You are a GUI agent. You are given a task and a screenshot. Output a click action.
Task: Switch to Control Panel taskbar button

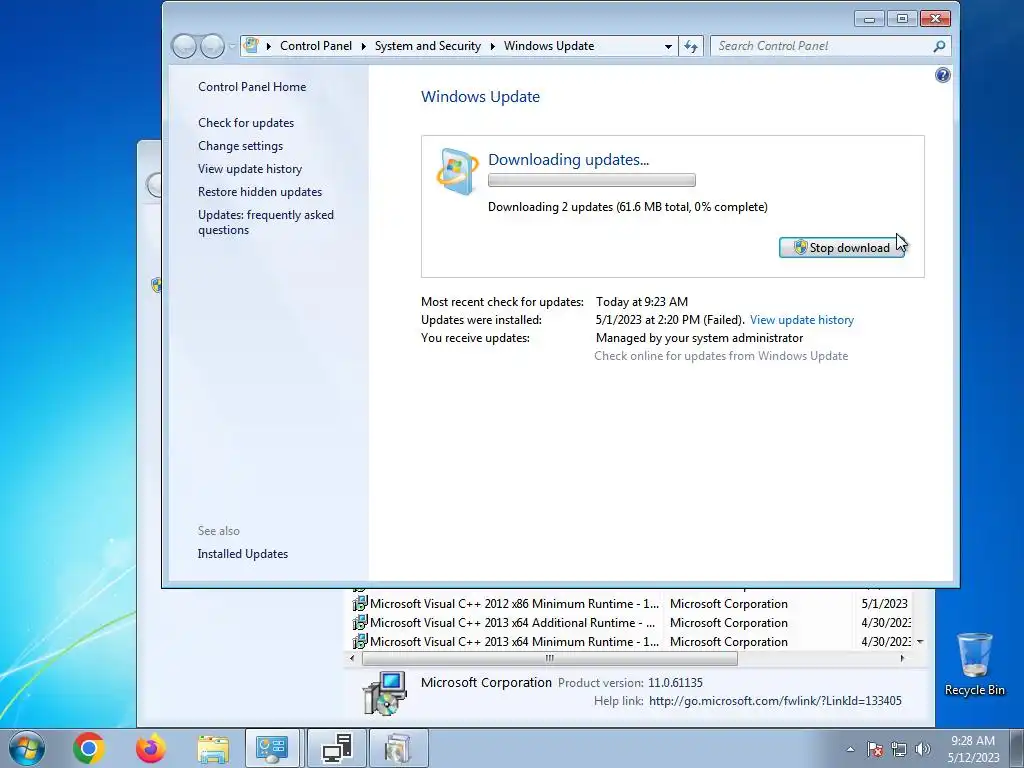(272, 748)
